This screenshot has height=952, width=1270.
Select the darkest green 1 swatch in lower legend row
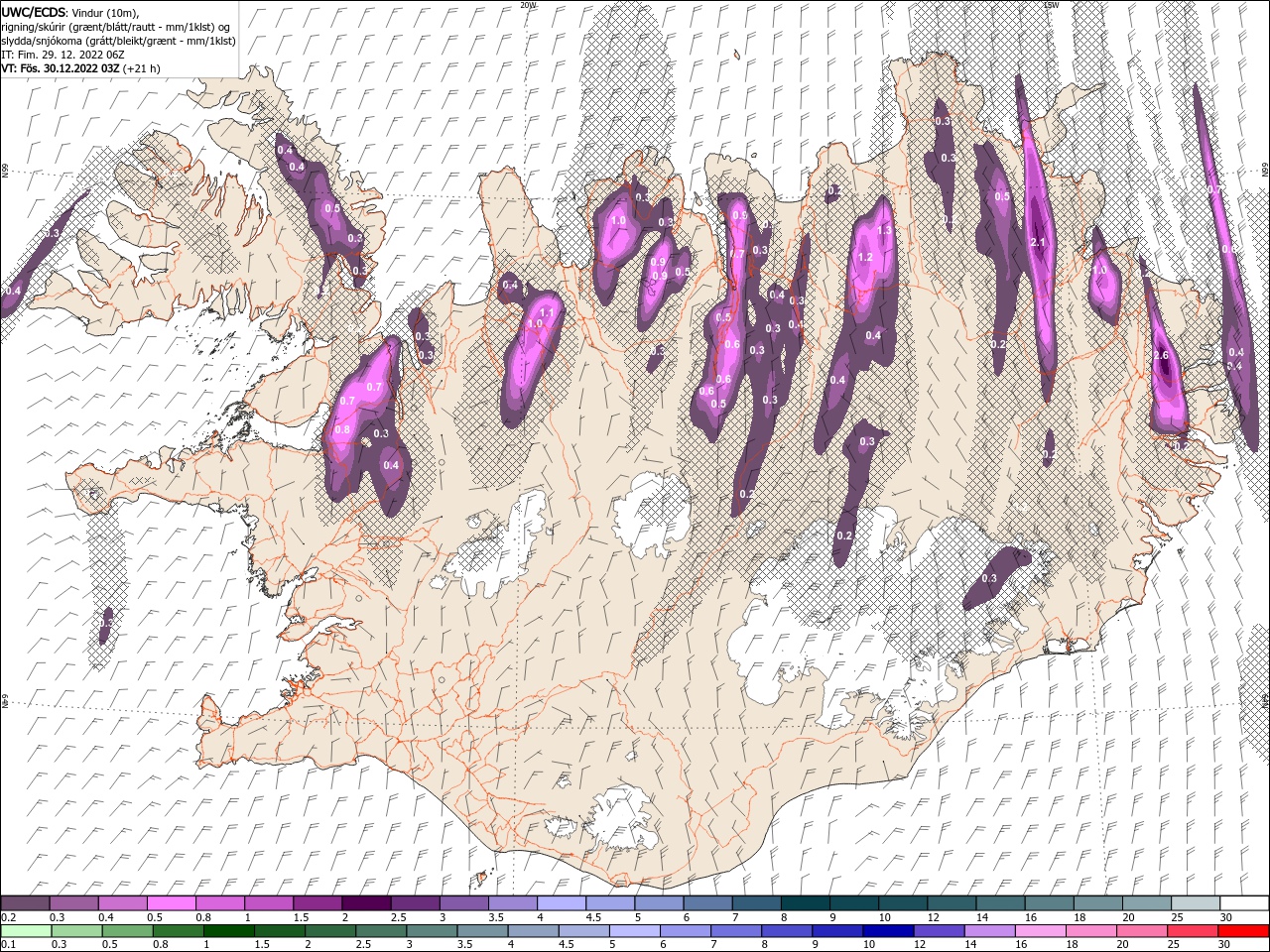pyautogui.click(x=228, y=930)
